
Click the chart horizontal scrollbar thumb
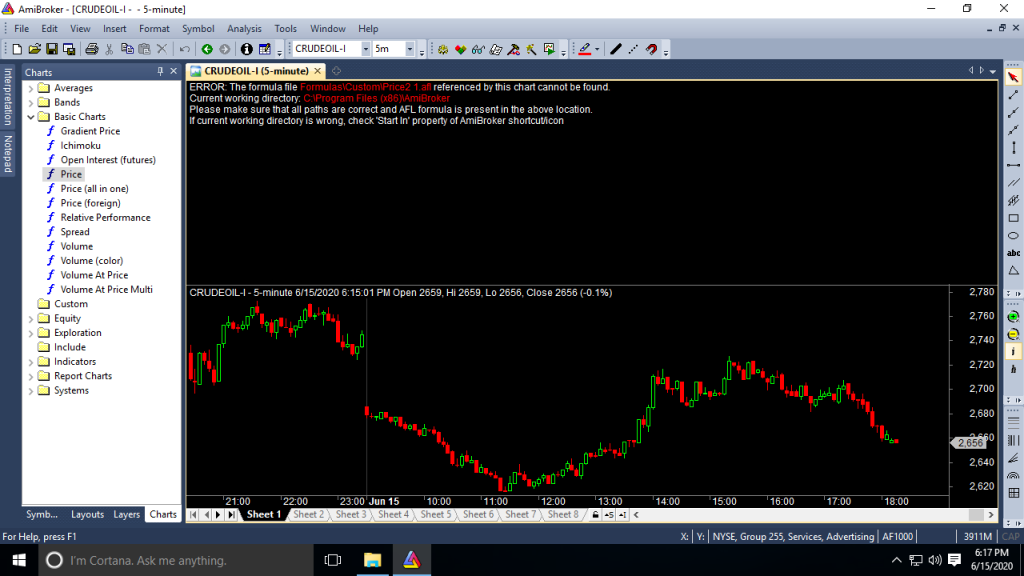click(x=976, y=515)
